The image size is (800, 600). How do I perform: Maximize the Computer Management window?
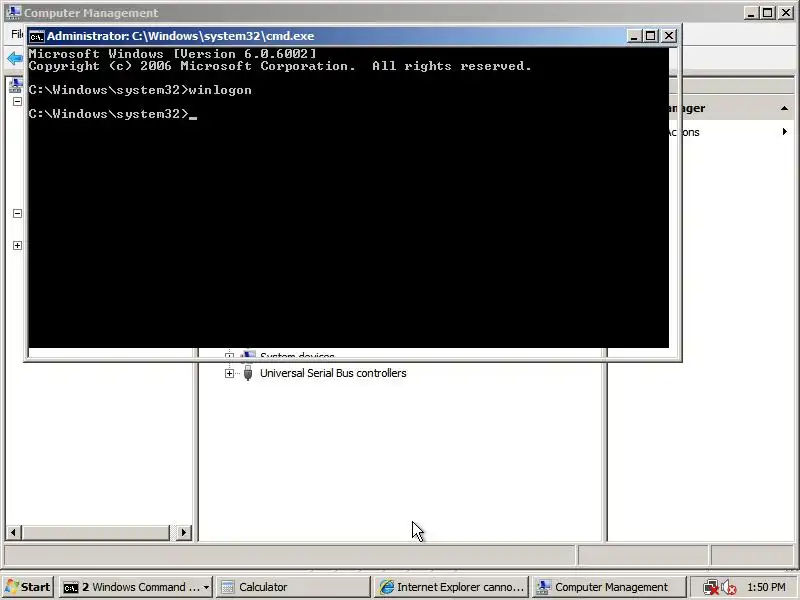click(x=767, y=13)
